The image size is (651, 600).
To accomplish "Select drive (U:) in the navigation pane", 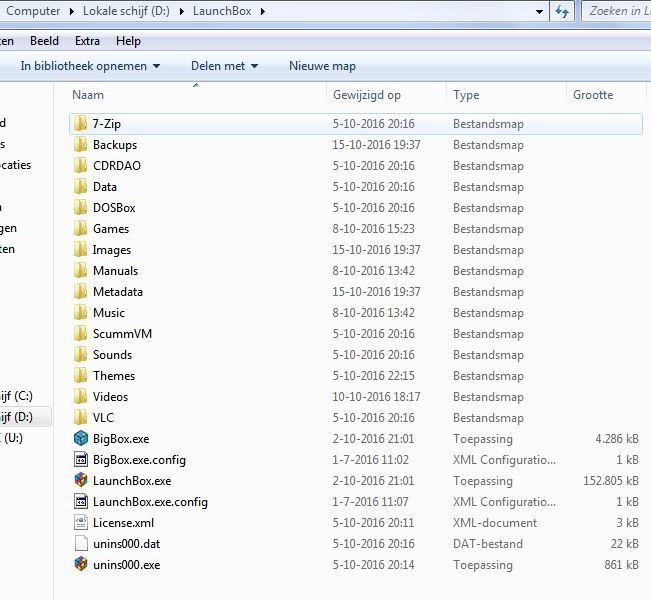I will (x=12, y=438).
